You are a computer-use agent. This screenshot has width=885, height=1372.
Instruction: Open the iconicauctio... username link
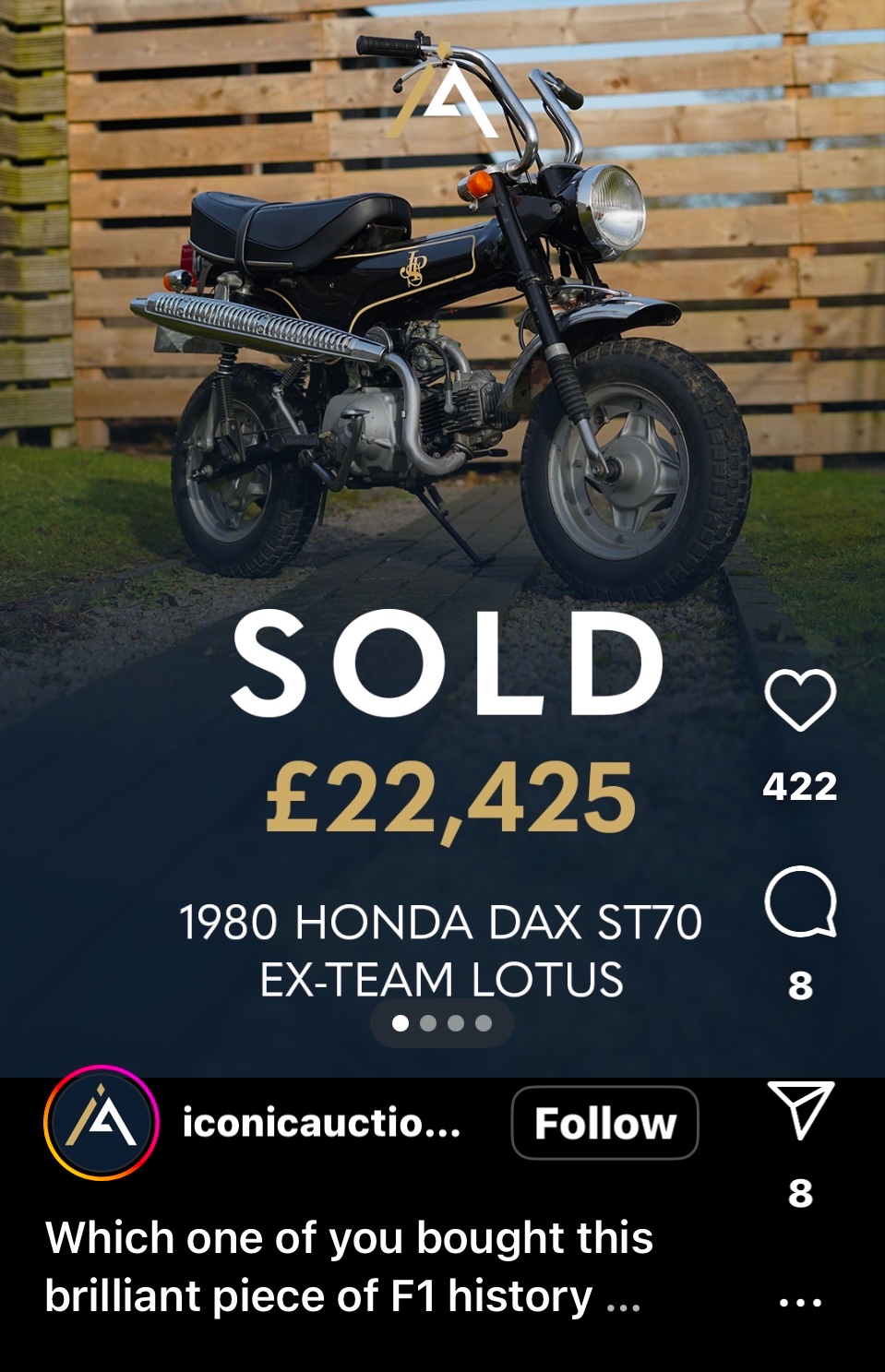click(x=321, y=1123)
